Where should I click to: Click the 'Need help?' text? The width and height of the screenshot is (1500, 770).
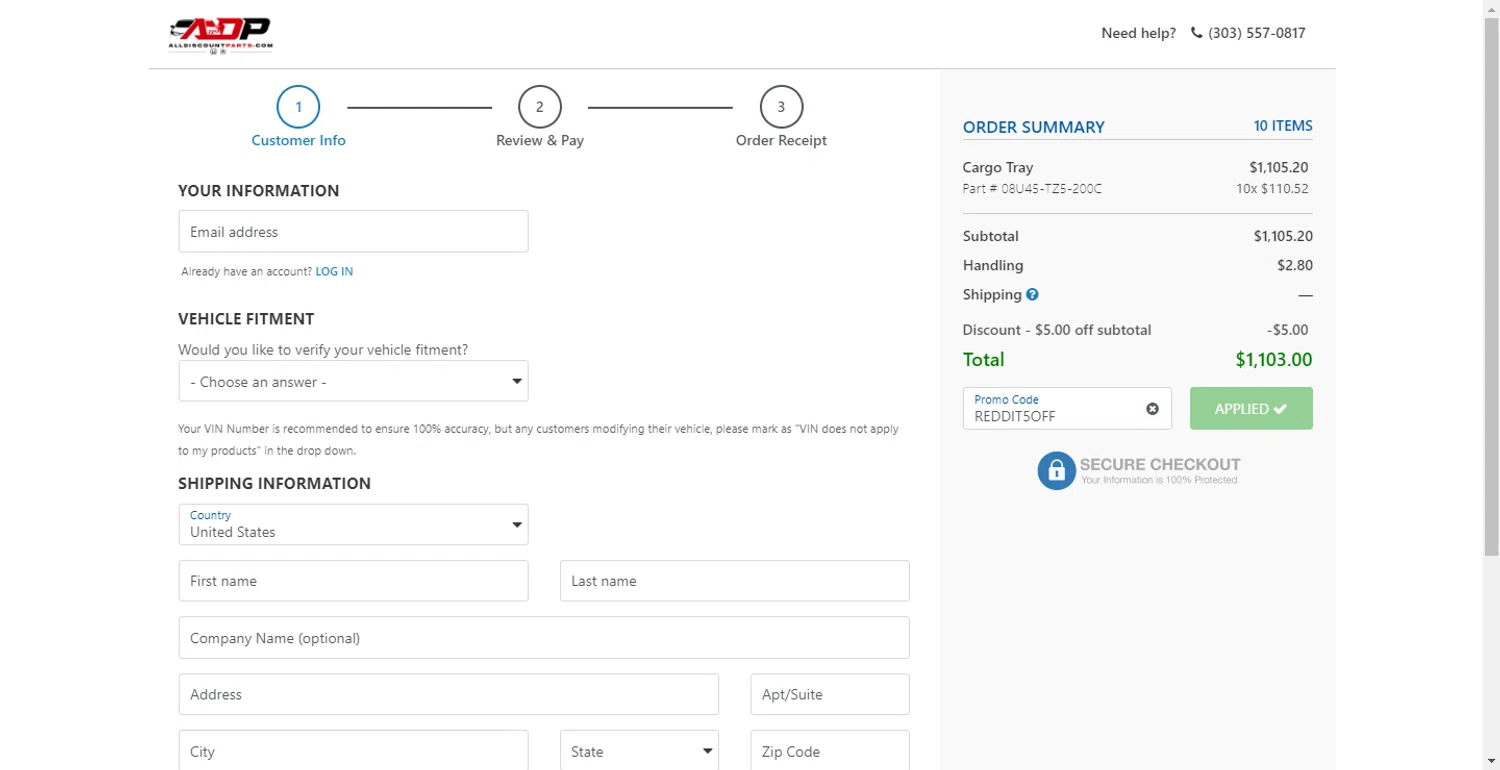pyautogui.click(x=1139, y=33)
